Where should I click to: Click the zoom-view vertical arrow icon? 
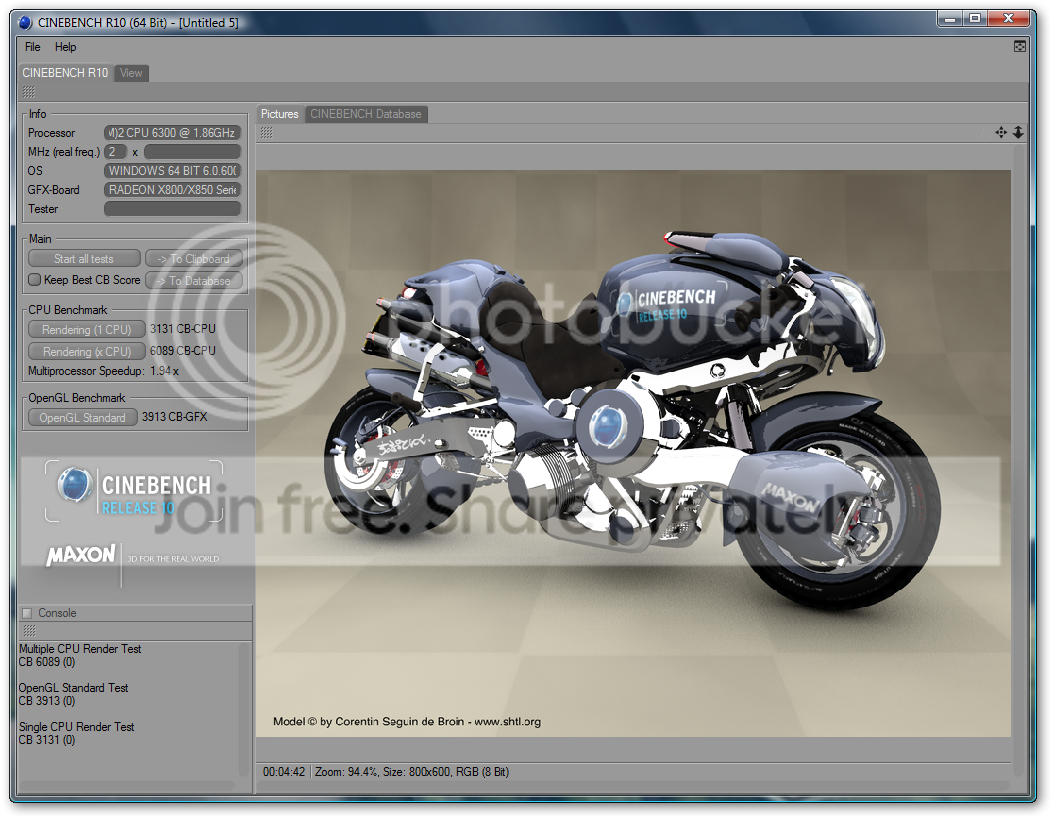(1018, 133)
